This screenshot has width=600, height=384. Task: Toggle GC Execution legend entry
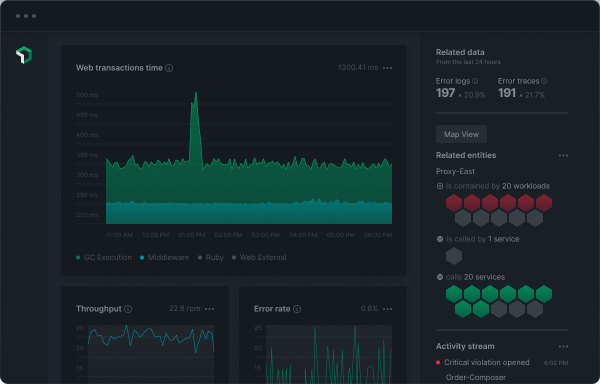click(x=104, y=257)
